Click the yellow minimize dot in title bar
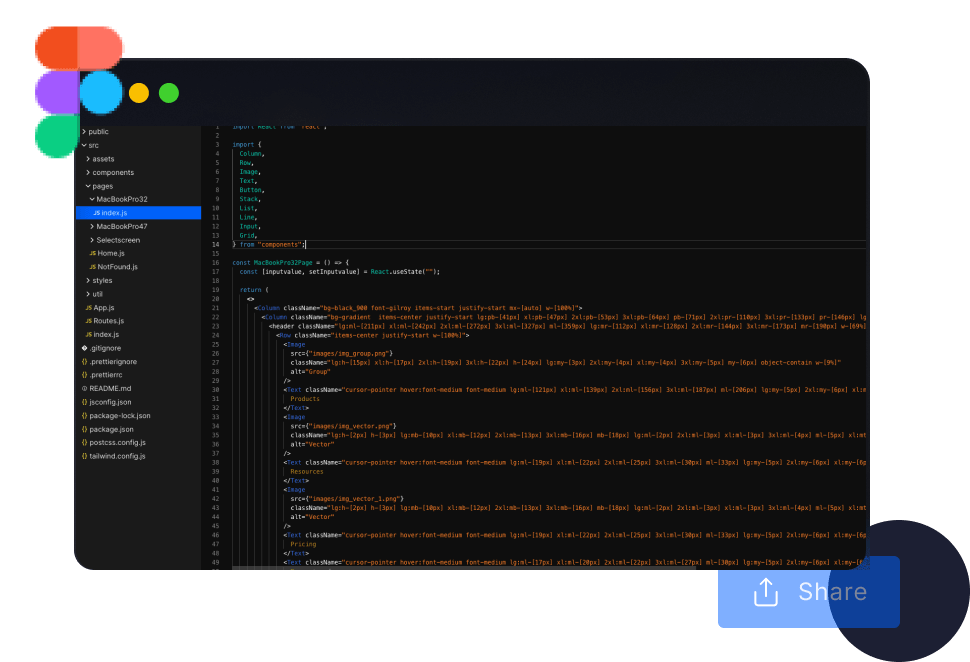The image size is (970, 662). pyautogui.click(x=139, y=93)
